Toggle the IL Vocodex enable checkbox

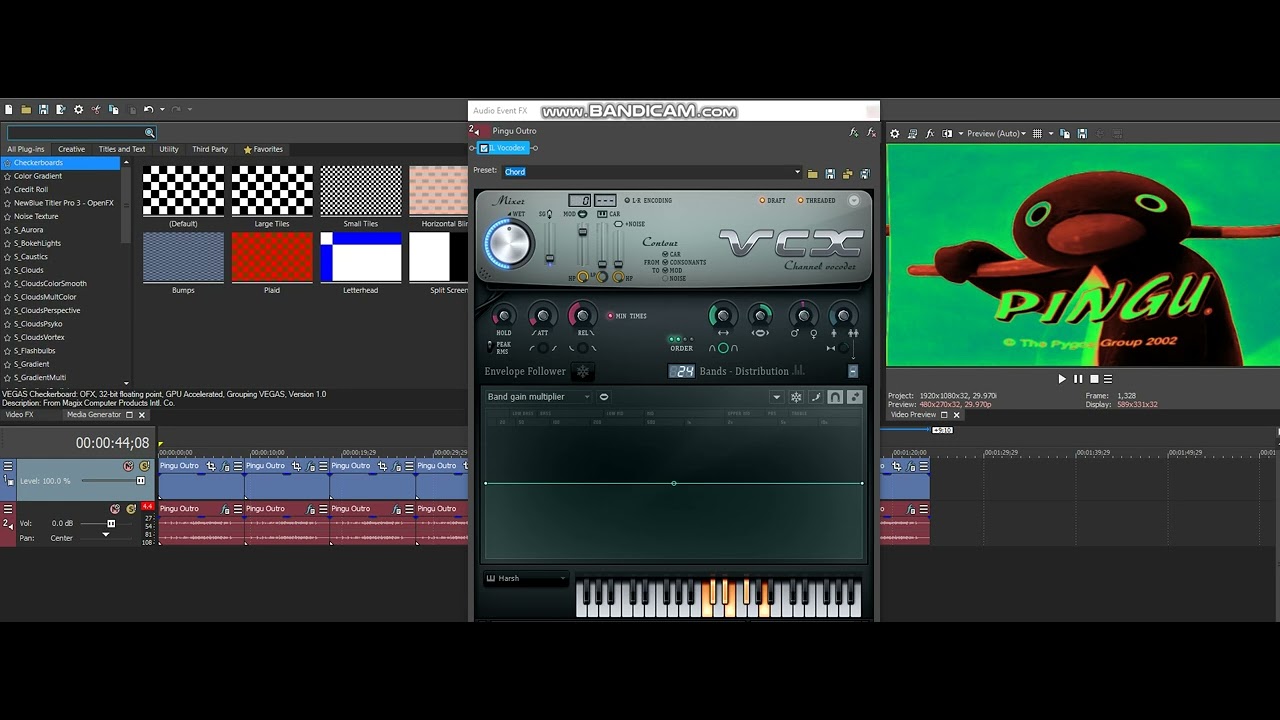pos(484,148)
